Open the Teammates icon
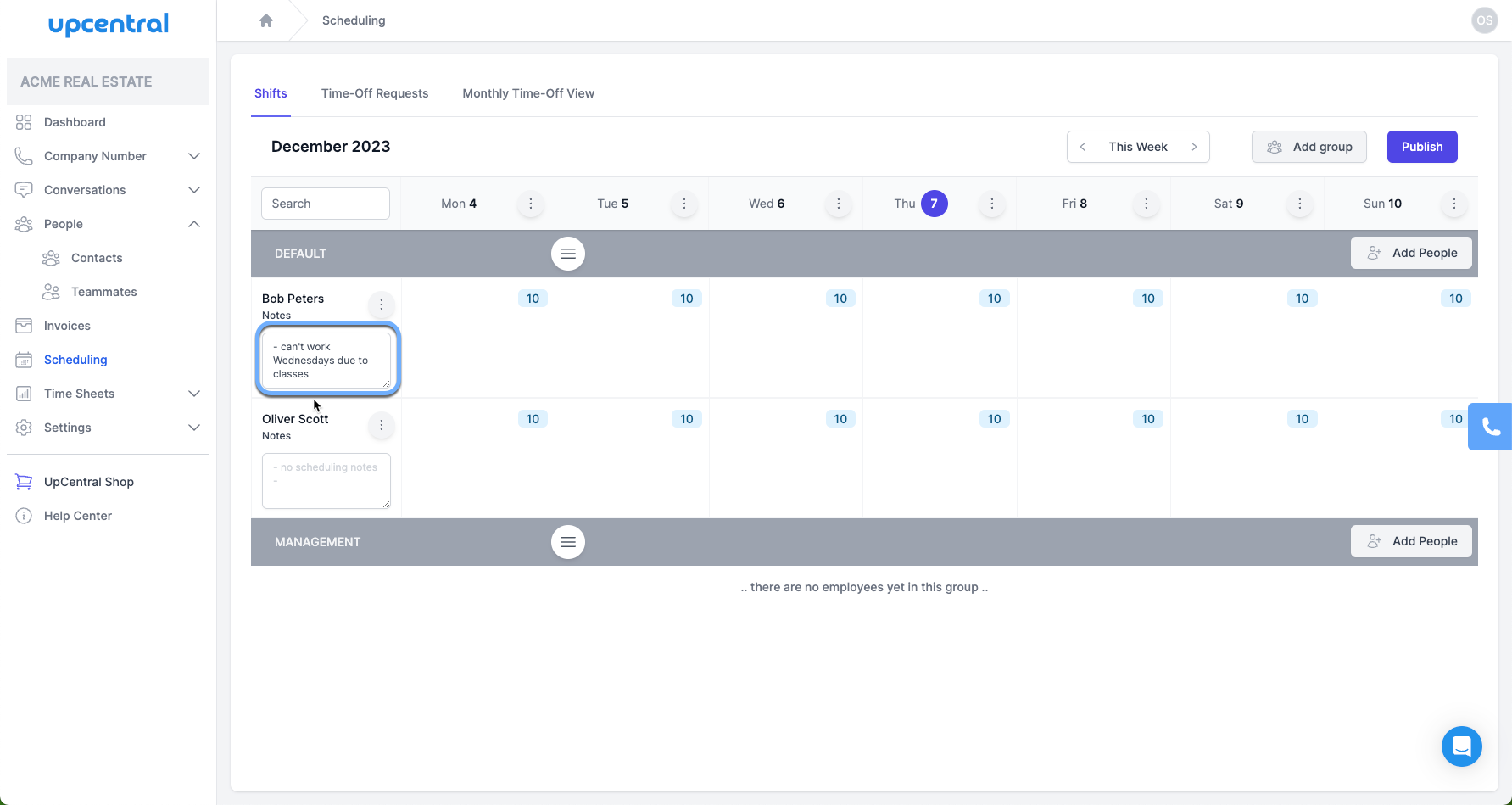 coord(52,291)
